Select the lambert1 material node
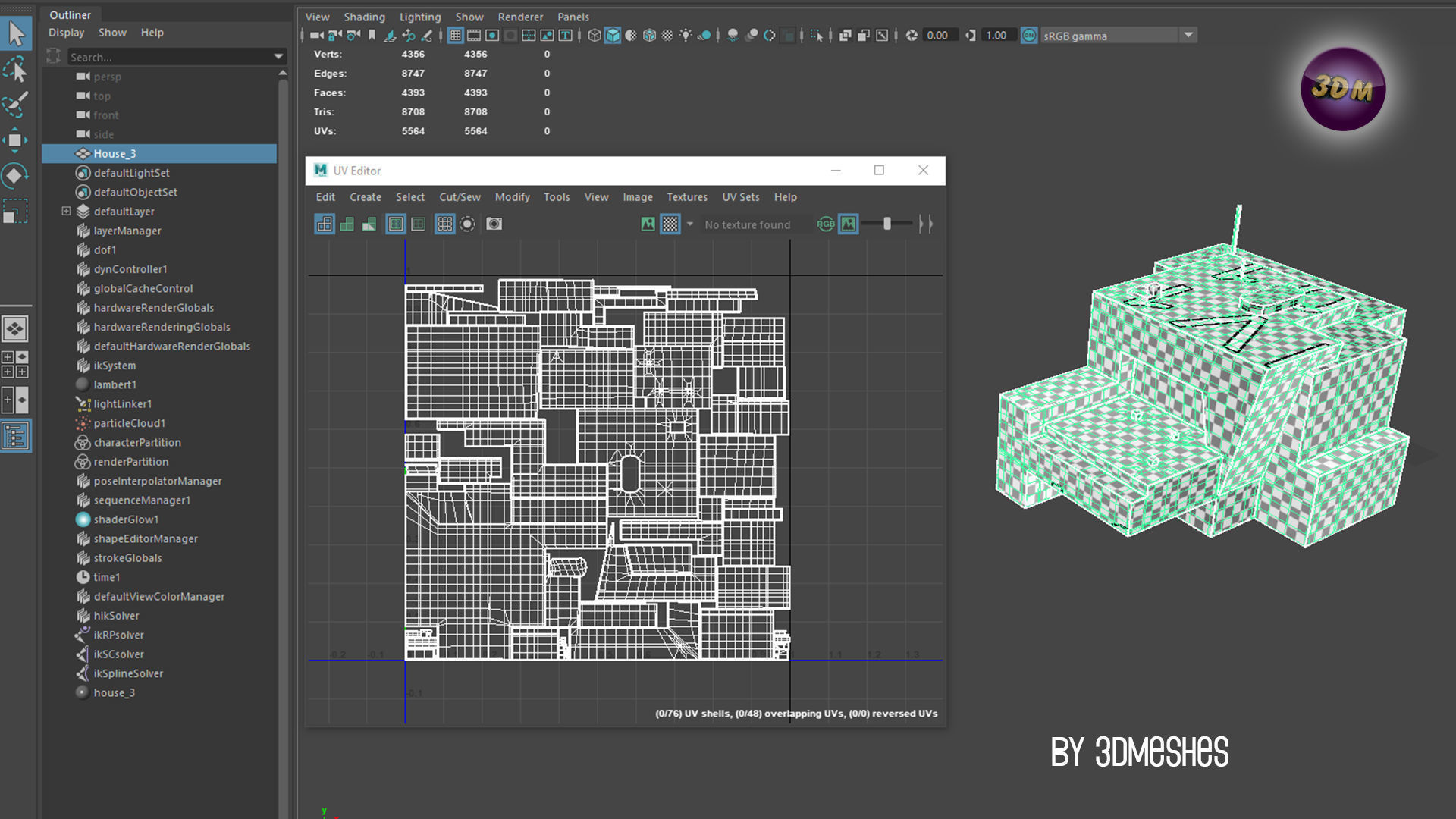The image size is (1456, 819). 115,385
